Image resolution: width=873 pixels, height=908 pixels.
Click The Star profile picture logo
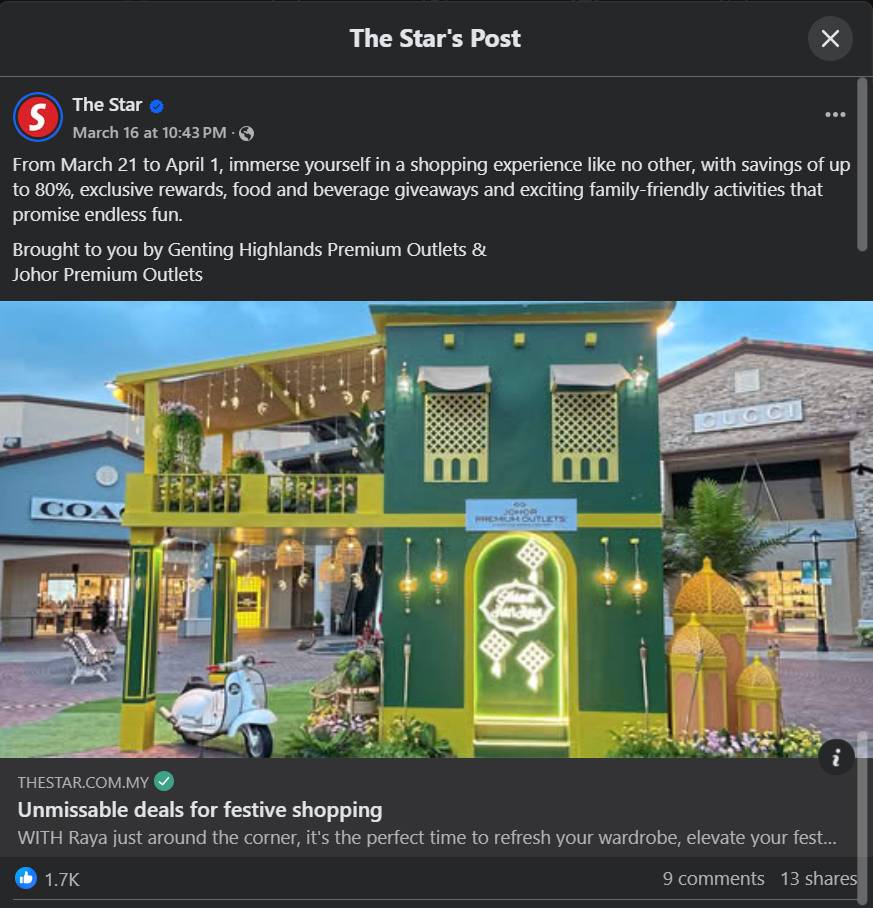point(38,117)
